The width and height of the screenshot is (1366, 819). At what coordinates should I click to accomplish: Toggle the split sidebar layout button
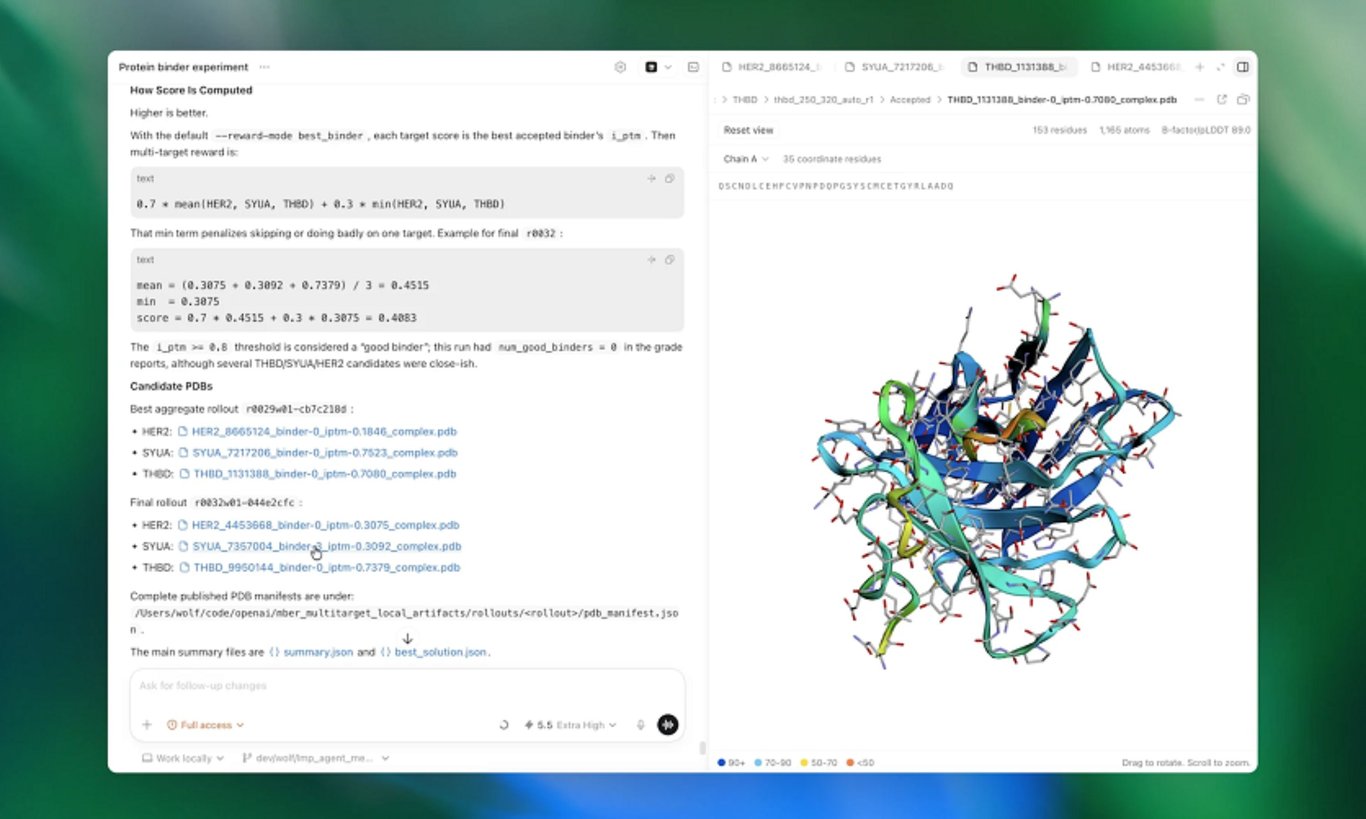click(1243, 67)
